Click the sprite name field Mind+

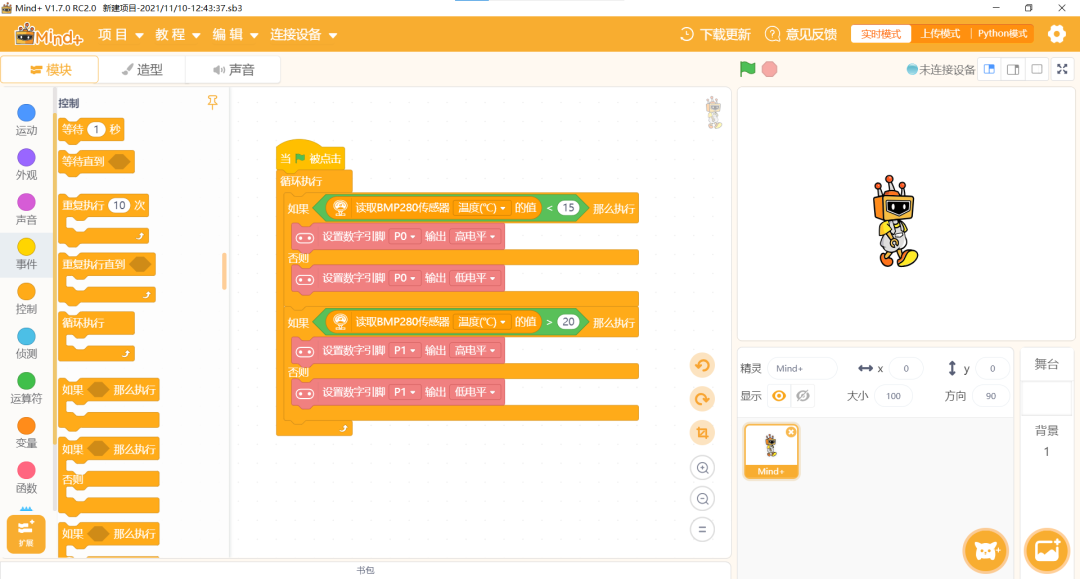click(x=802, y=368)
